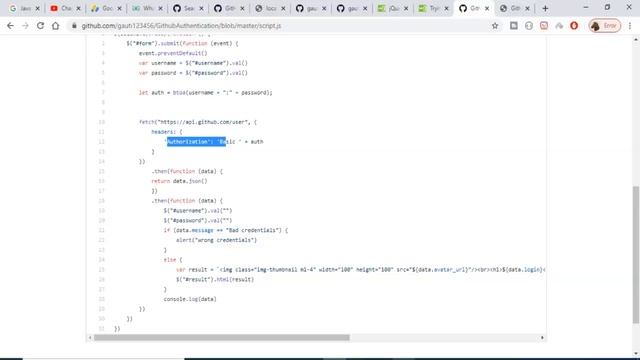Click the $("#form").submit line
The width and height of the screenshot is (640, 360).
coord(182,43)
